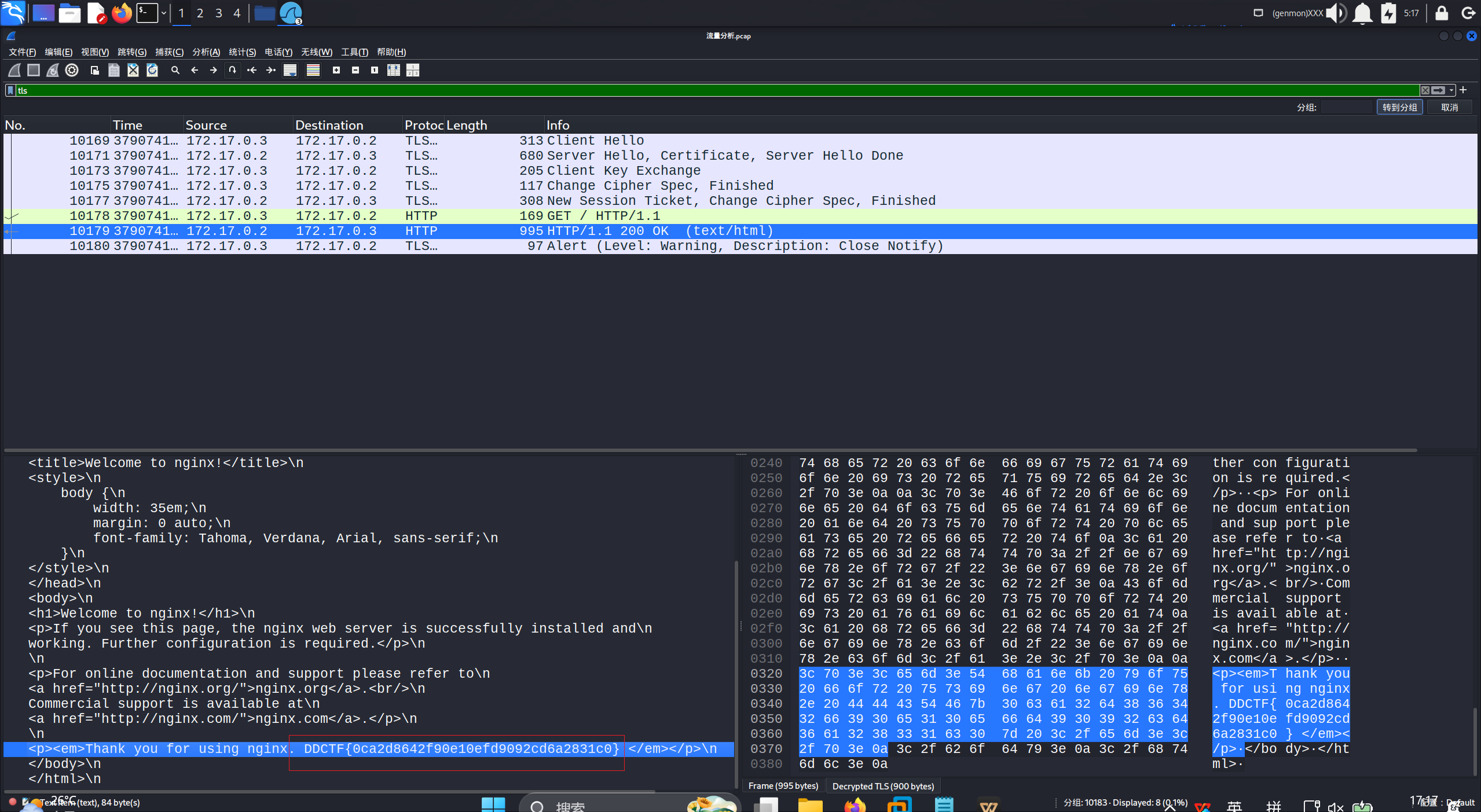
Task: Open the 文件(F) menu
Action: click(23, 52)
